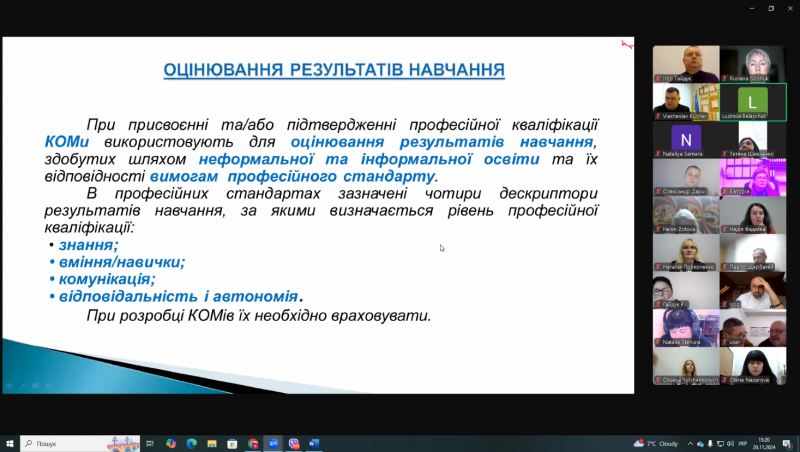Launch Microsoft Edge from taskbar
The width and height of the screenshot is (800, 452).
point(191,443)
